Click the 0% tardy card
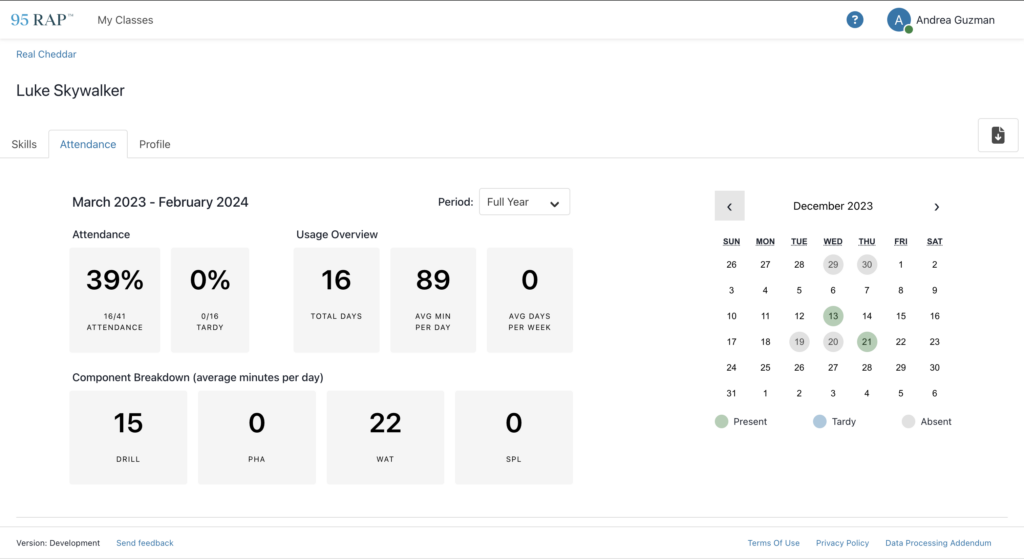The height and width of the screenshot is (559, 1024). tap(210, 300)
